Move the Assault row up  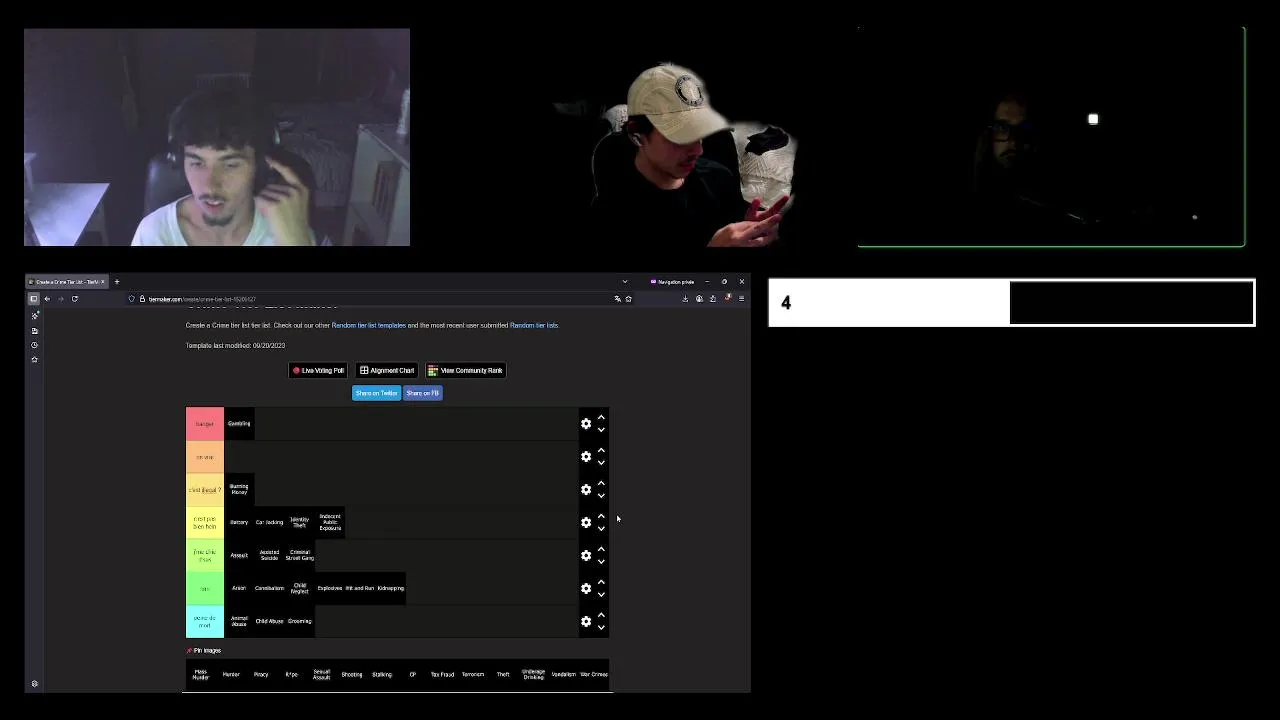601,549
